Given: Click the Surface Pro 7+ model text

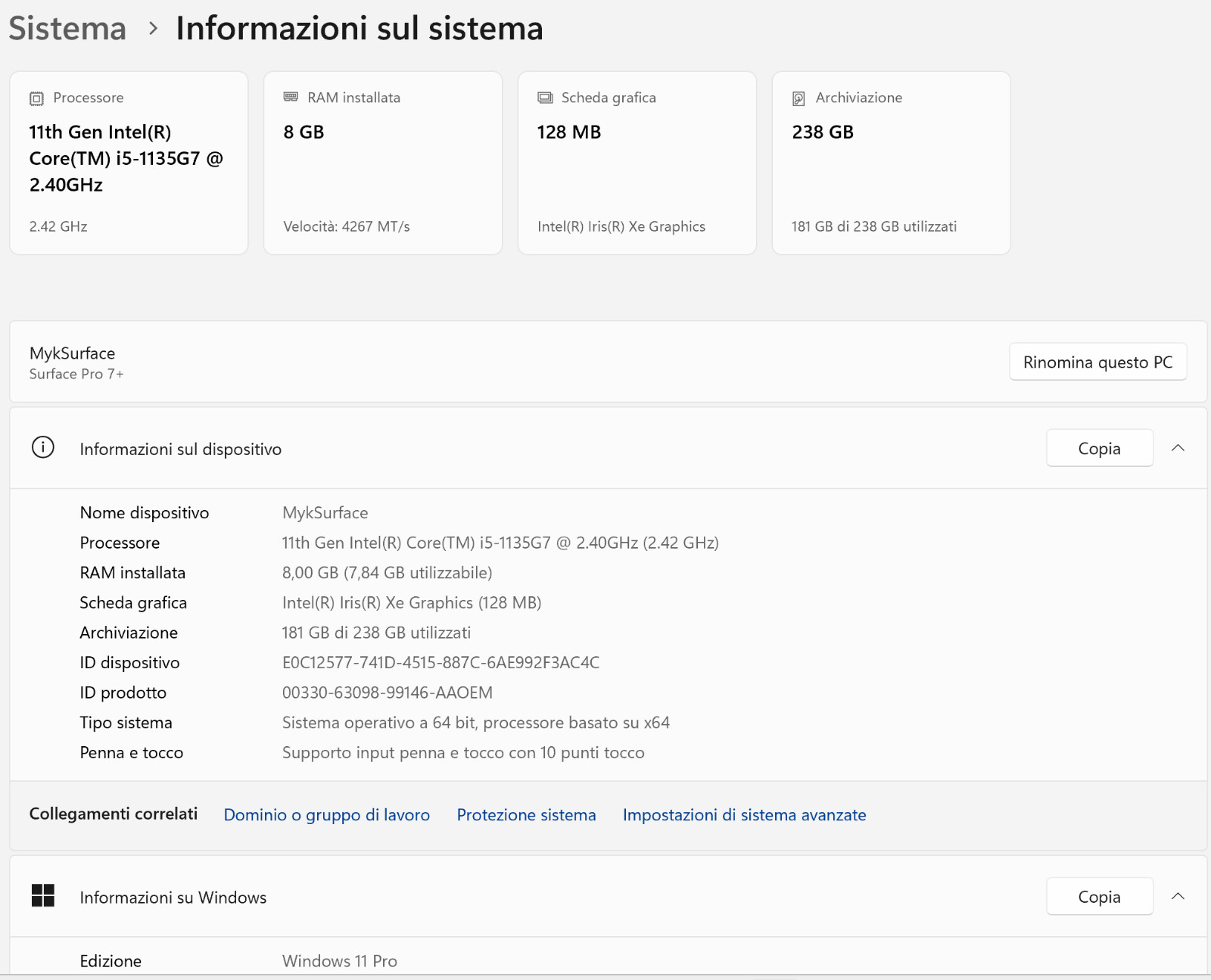Looking at the screenshot, I should [76, 374].
